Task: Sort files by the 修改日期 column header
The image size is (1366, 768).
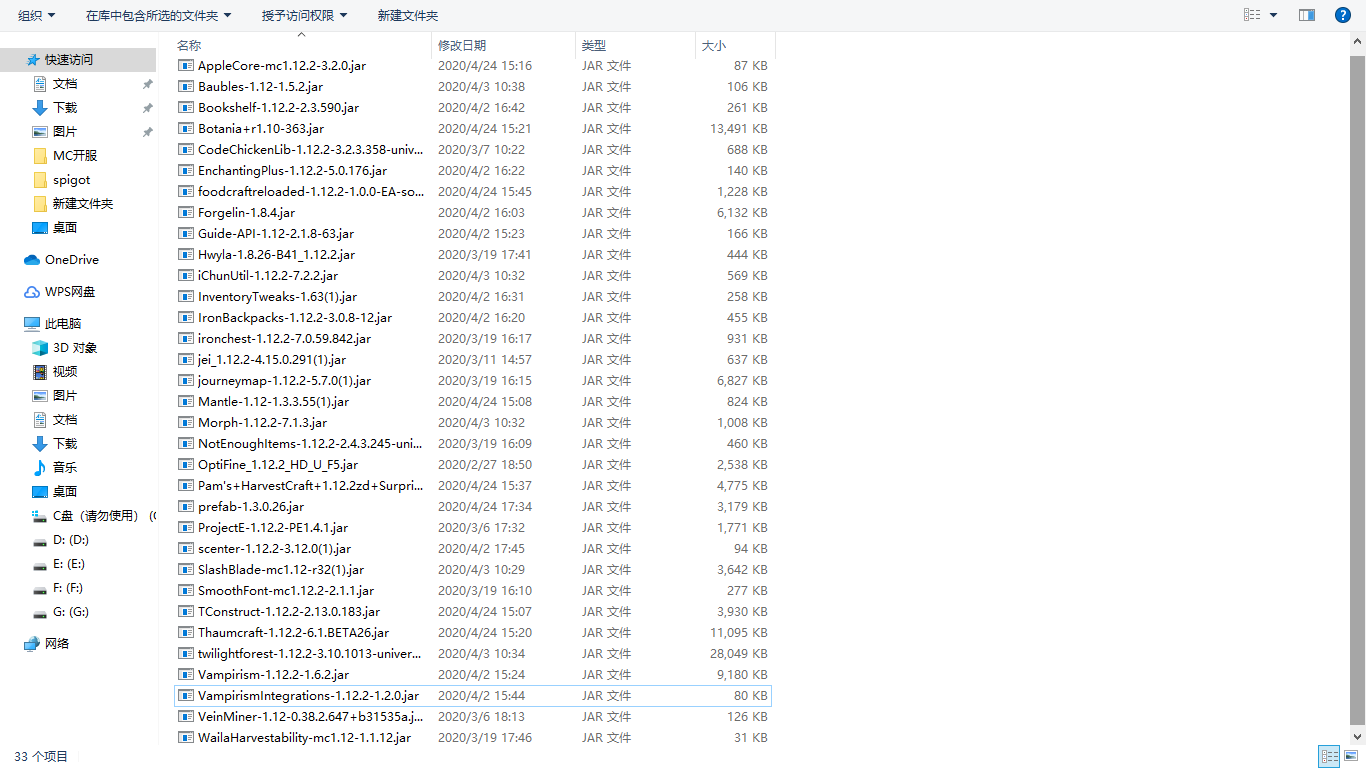Action: click(462, 46)
